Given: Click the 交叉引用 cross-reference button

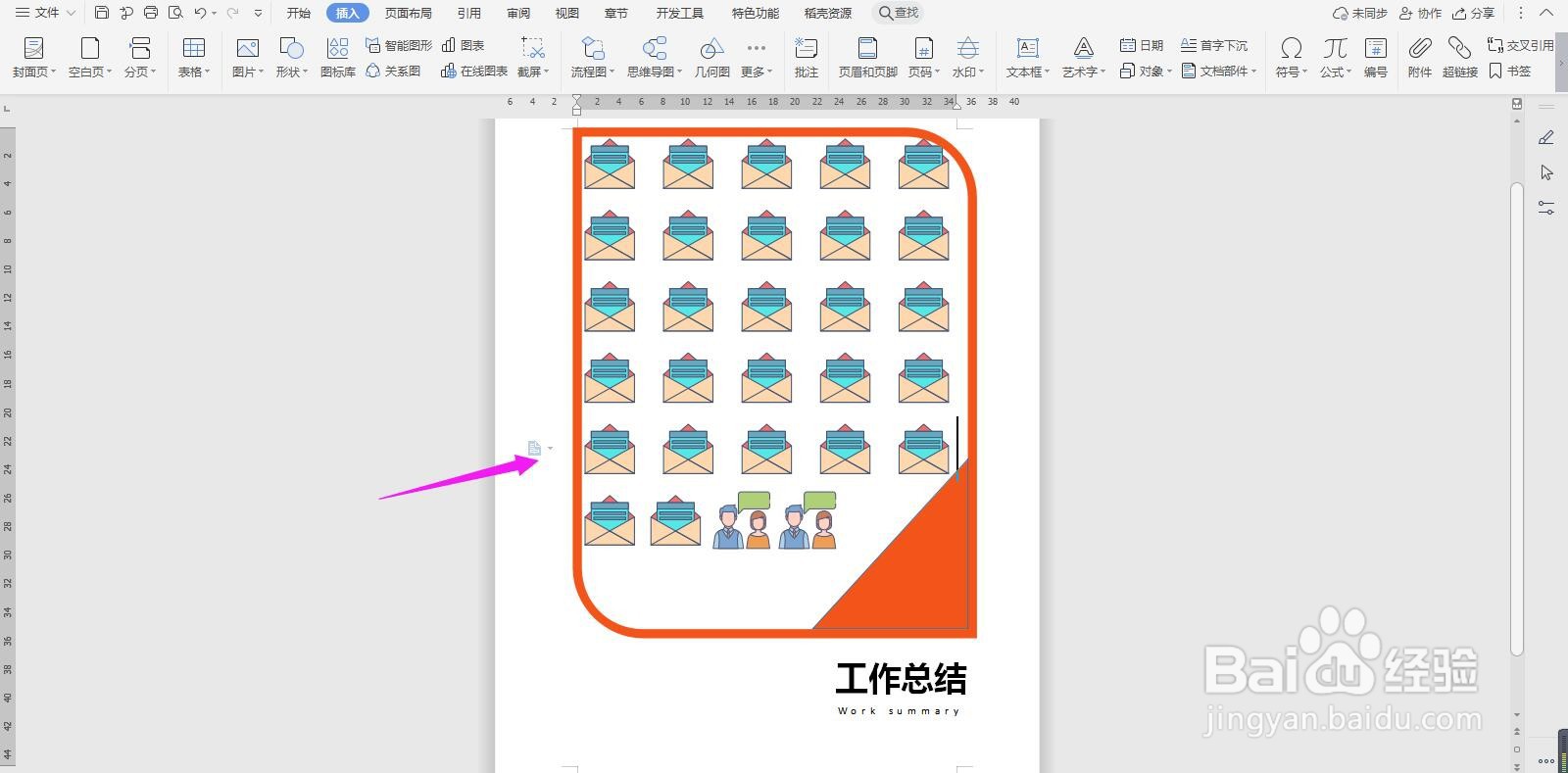Looking at the screenshot, I should coord(1521,45).
